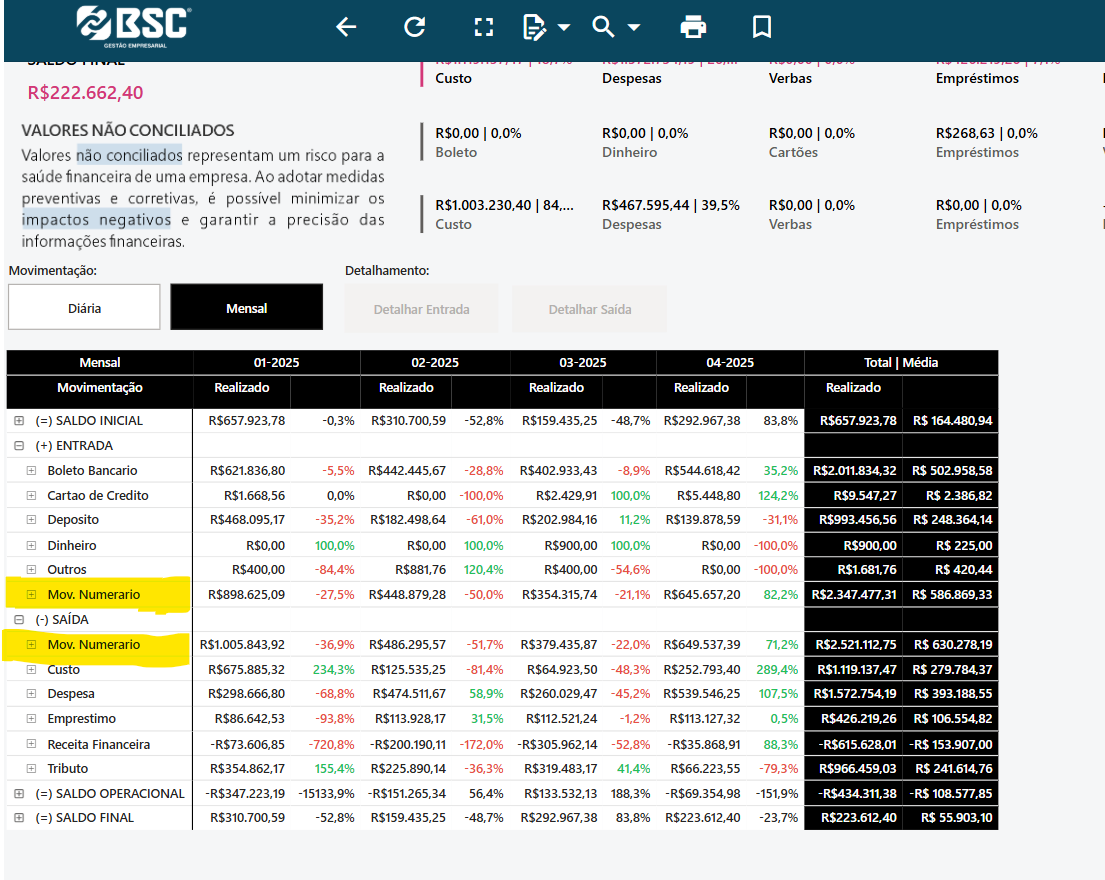Click Deposito 02-2025 value R$182.498,64
Viewport: 1105px width, 880px height.
(x=408, y=520)
